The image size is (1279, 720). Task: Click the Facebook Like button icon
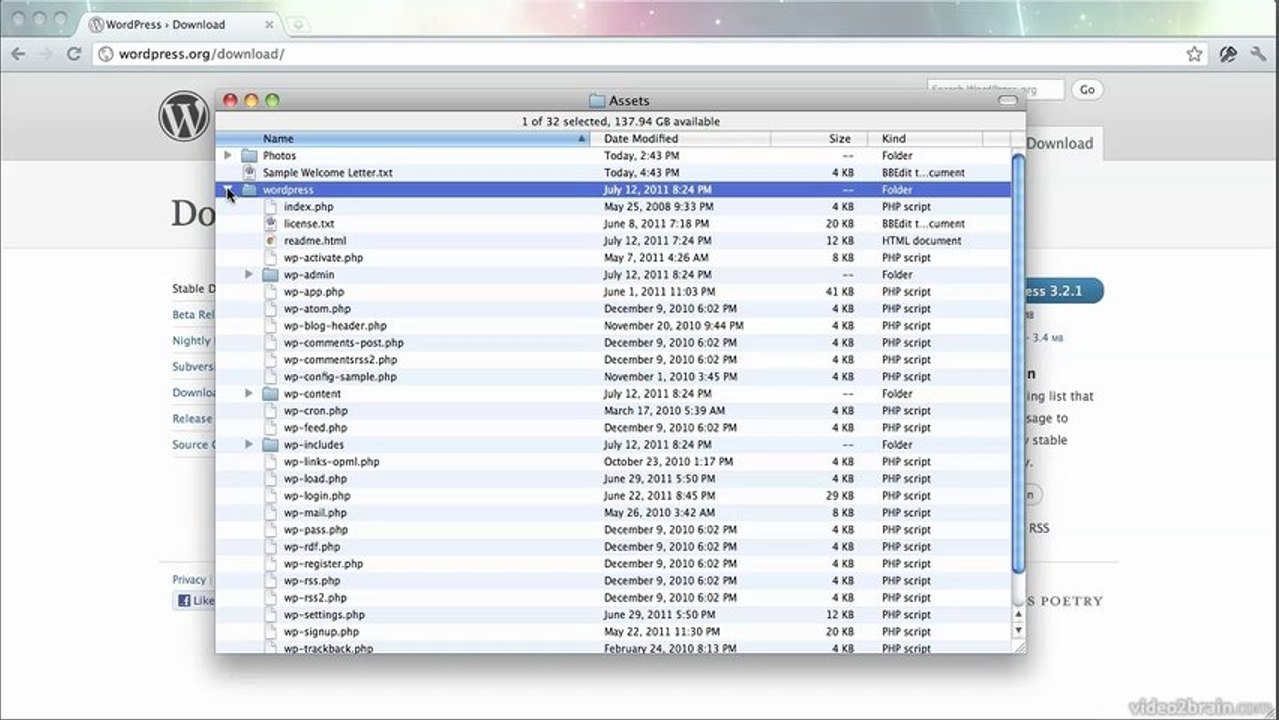[184, 601]
